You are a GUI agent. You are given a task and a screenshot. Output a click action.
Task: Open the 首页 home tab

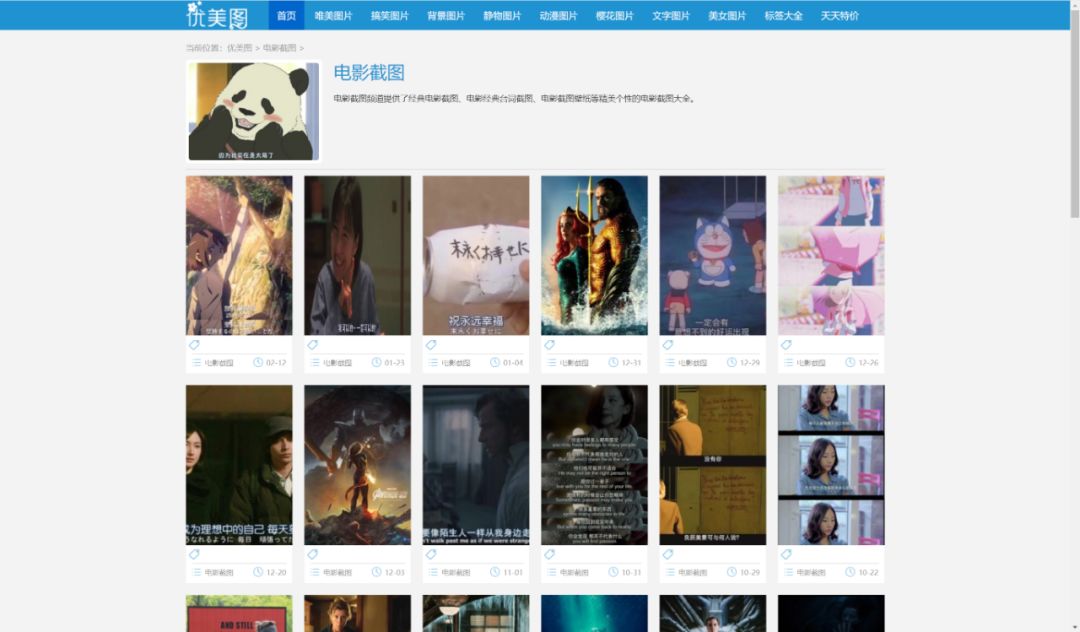click(286, 15)
